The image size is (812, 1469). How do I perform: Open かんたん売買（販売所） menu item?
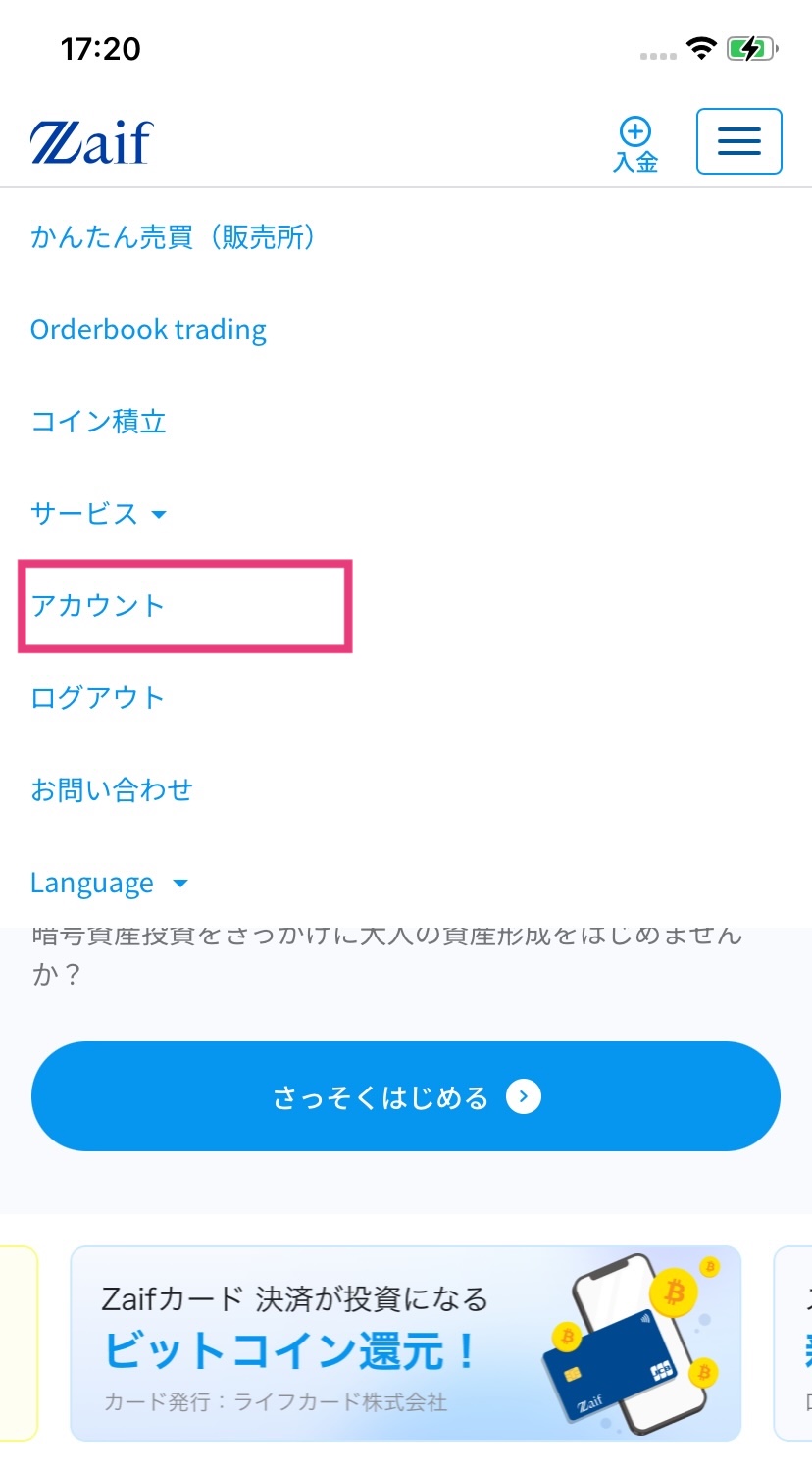coord(174,237)
